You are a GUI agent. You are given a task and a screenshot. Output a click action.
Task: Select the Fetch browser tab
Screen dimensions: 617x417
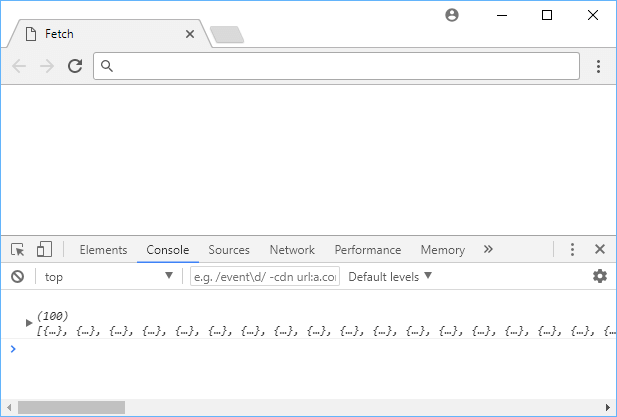click(x=108, y=34)
